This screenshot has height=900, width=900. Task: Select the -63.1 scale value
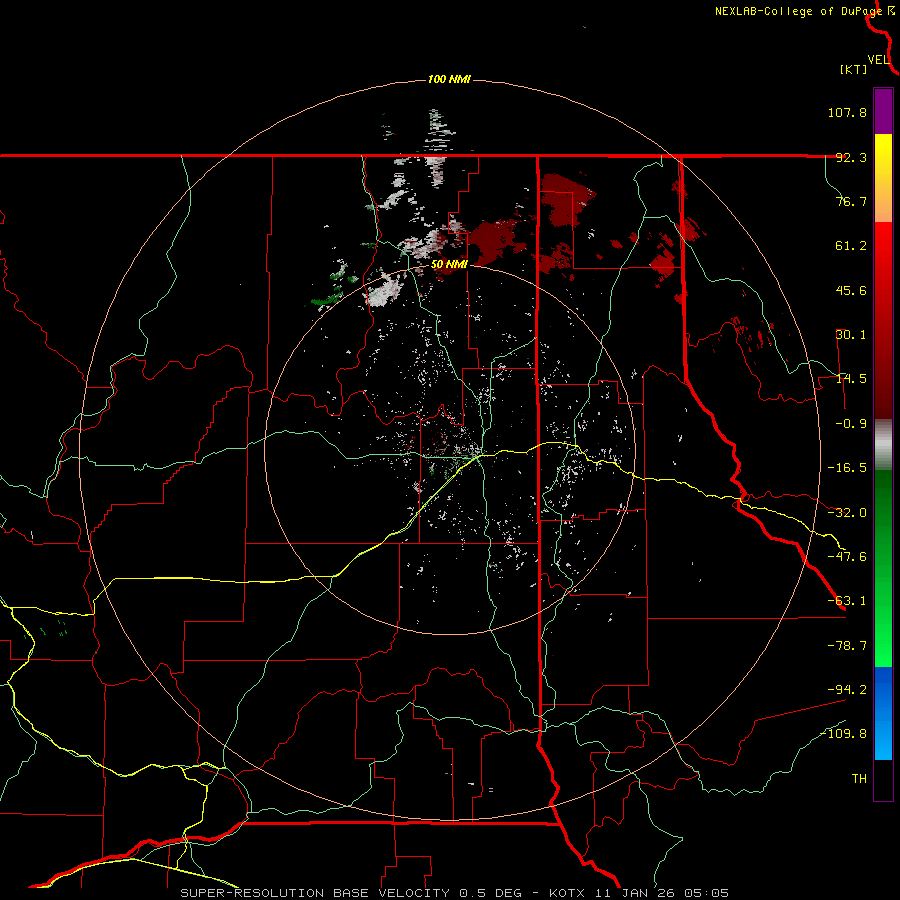847,601
